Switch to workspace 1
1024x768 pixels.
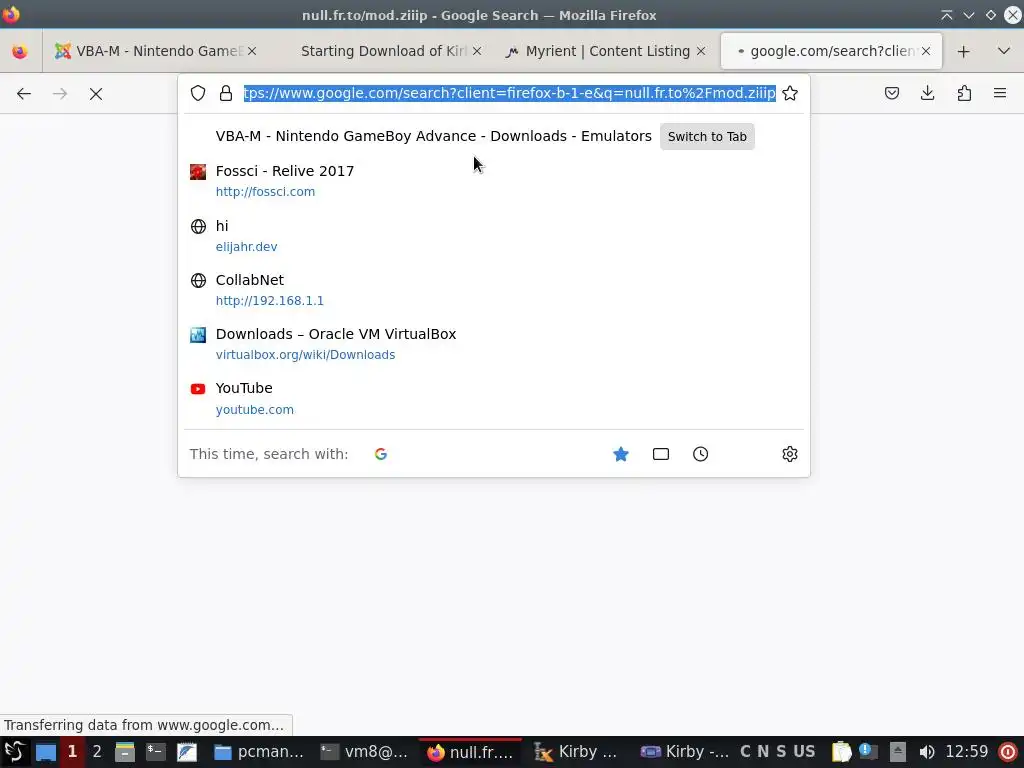pos(72,752)
